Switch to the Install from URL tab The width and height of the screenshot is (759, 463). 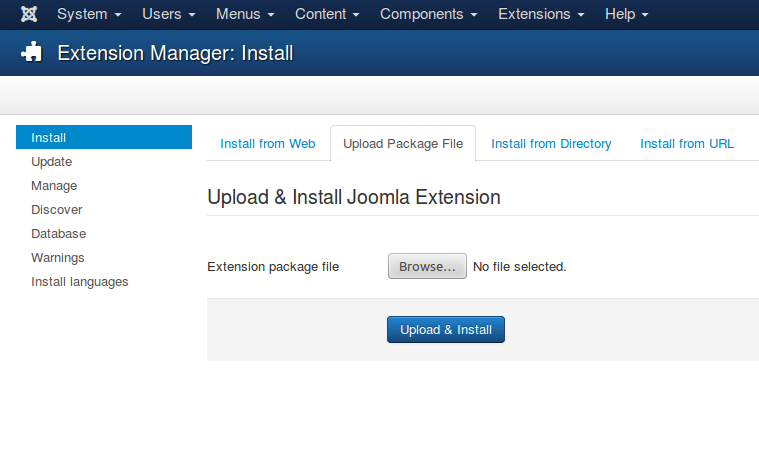687,144
